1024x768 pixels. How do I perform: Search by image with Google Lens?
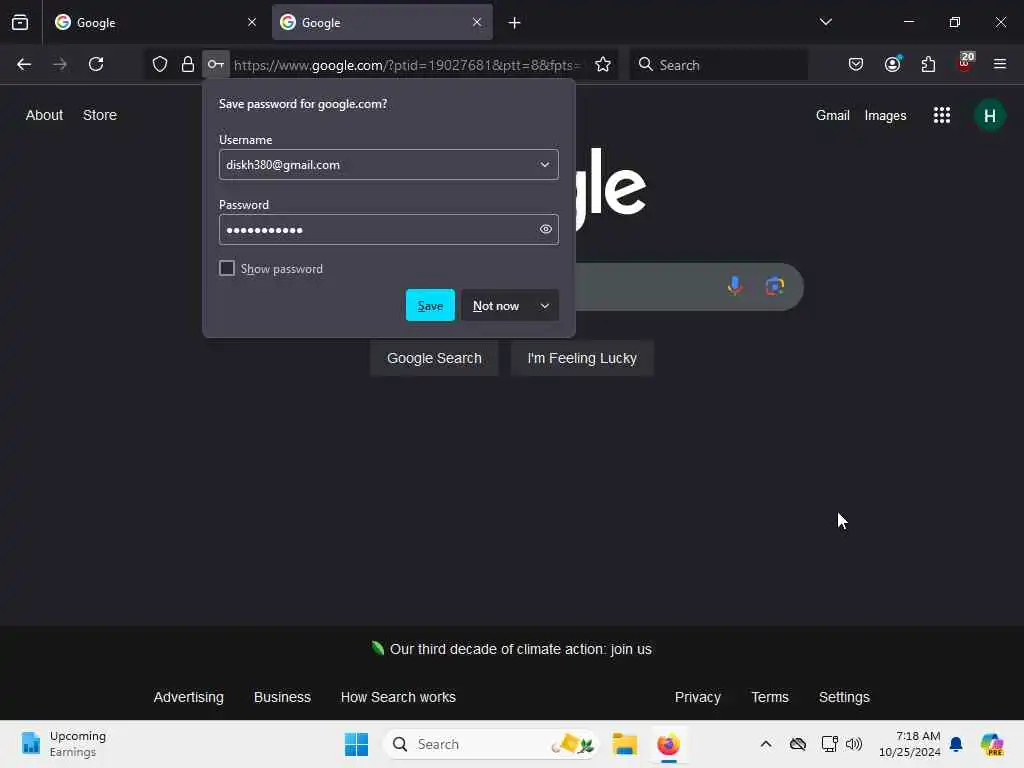tap(775, 286)
